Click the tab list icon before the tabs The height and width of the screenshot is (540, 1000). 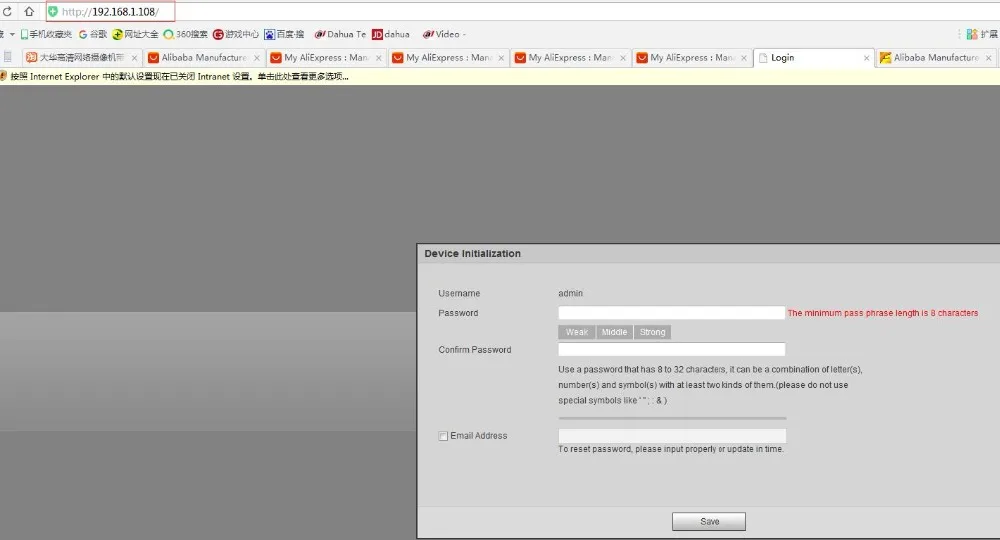point(8,57)
